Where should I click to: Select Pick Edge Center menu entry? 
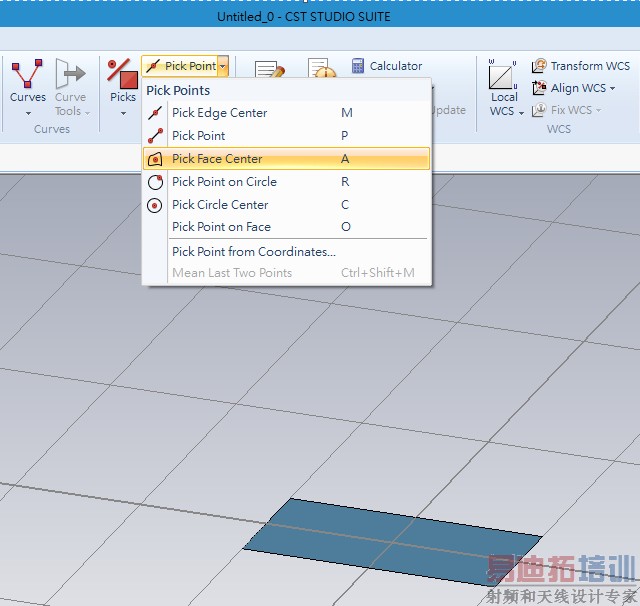(x=287, y=113)
